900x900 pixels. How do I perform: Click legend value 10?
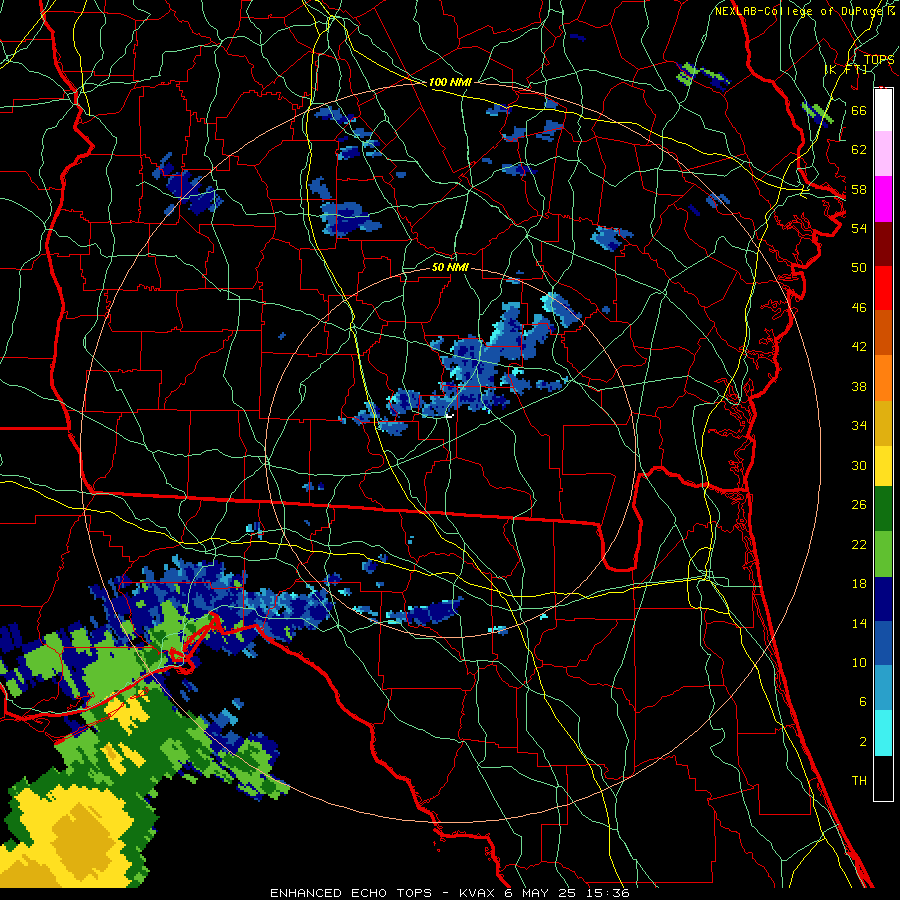[x=859, y=663]
